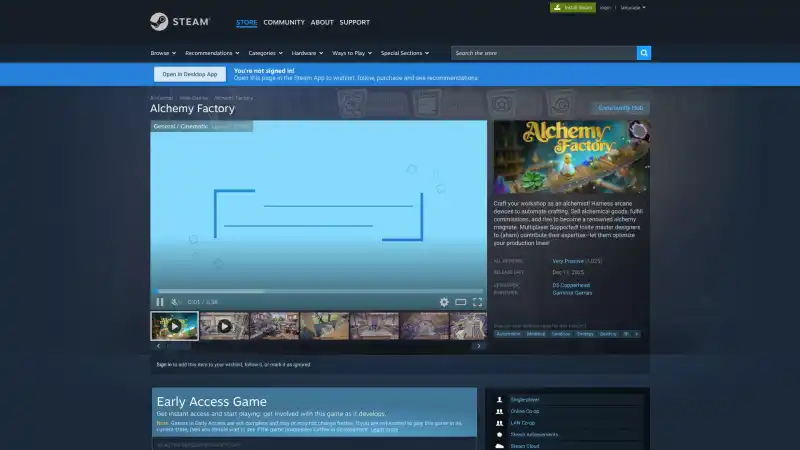Open video settings gear icon
Screen dimensions: 800x450
tap(444, 302)
